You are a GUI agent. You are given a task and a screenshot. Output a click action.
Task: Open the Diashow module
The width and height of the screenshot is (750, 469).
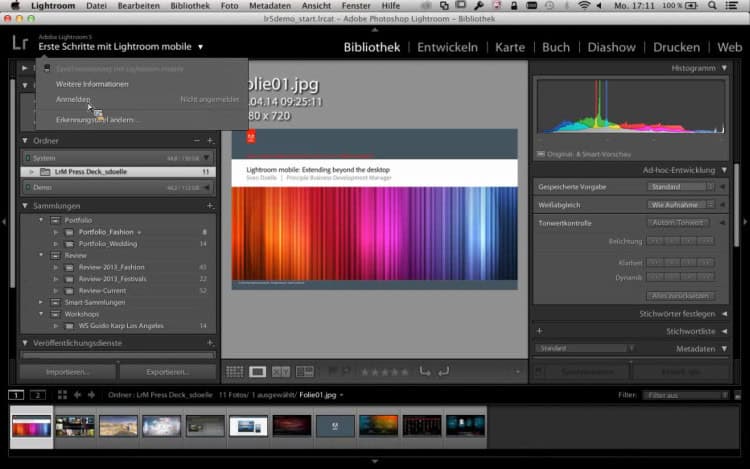point(611,47)
